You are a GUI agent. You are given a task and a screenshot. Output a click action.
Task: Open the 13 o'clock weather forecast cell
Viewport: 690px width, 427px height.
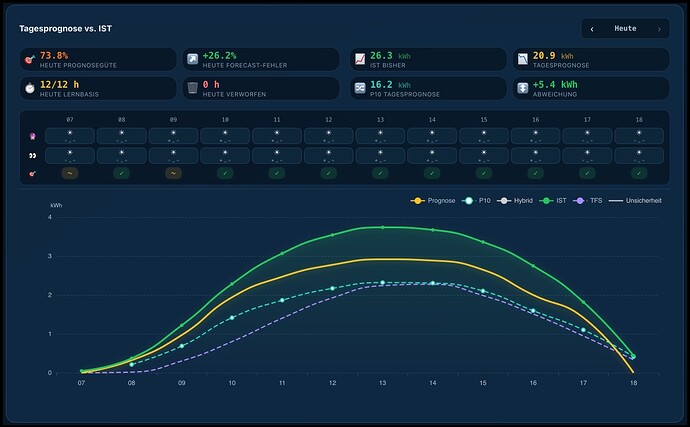point(380,136)
